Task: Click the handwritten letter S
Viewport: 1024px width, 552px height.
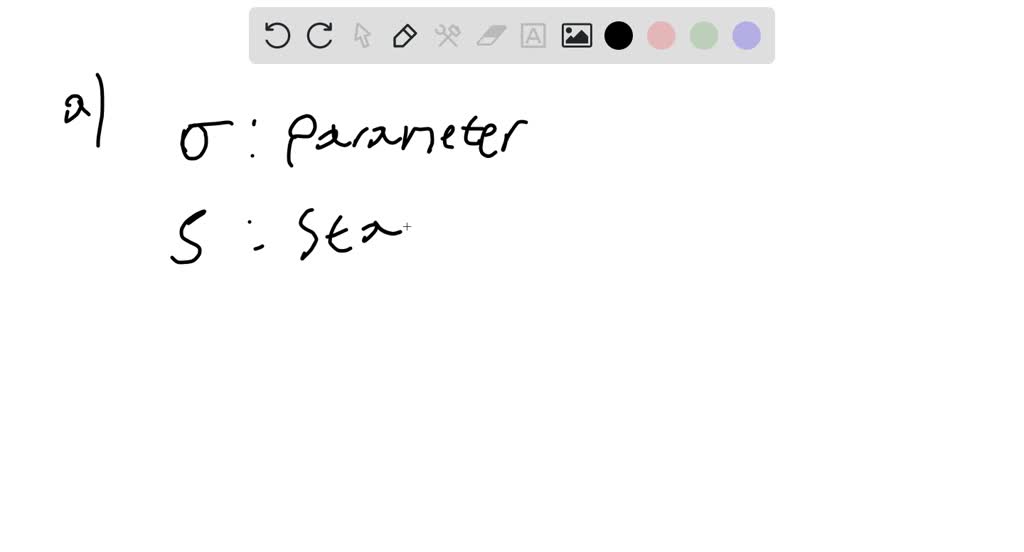Action: tap(189, 236)
